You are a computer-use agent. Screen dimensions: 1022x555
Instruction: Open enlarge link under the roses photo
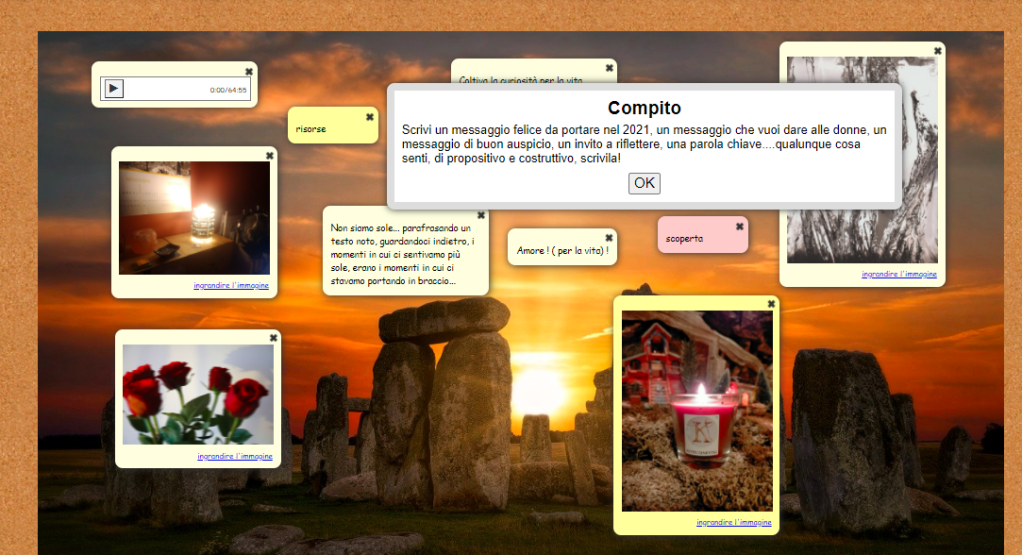coord(235,456)
